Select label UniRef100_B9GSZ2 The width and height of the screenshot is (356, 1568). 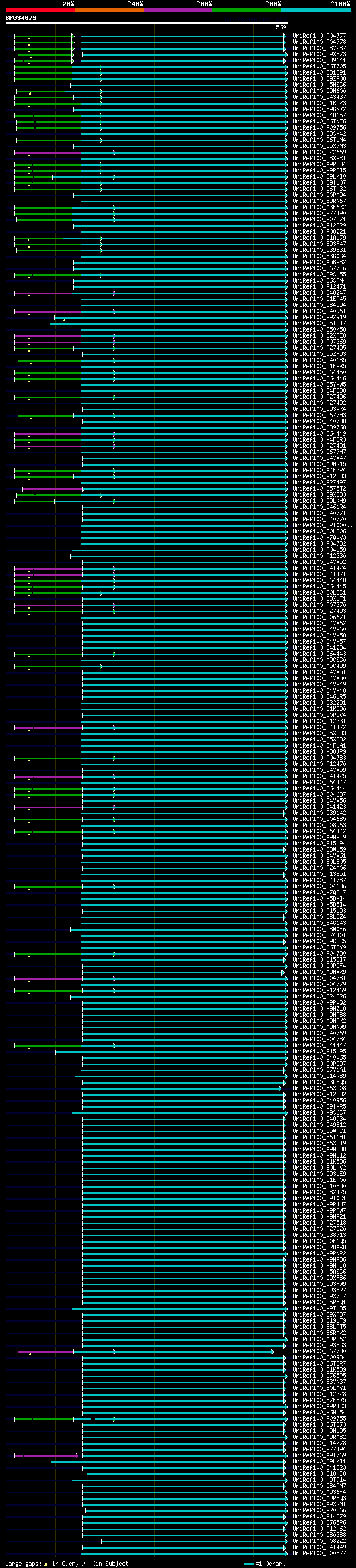[x=319, y=109]
